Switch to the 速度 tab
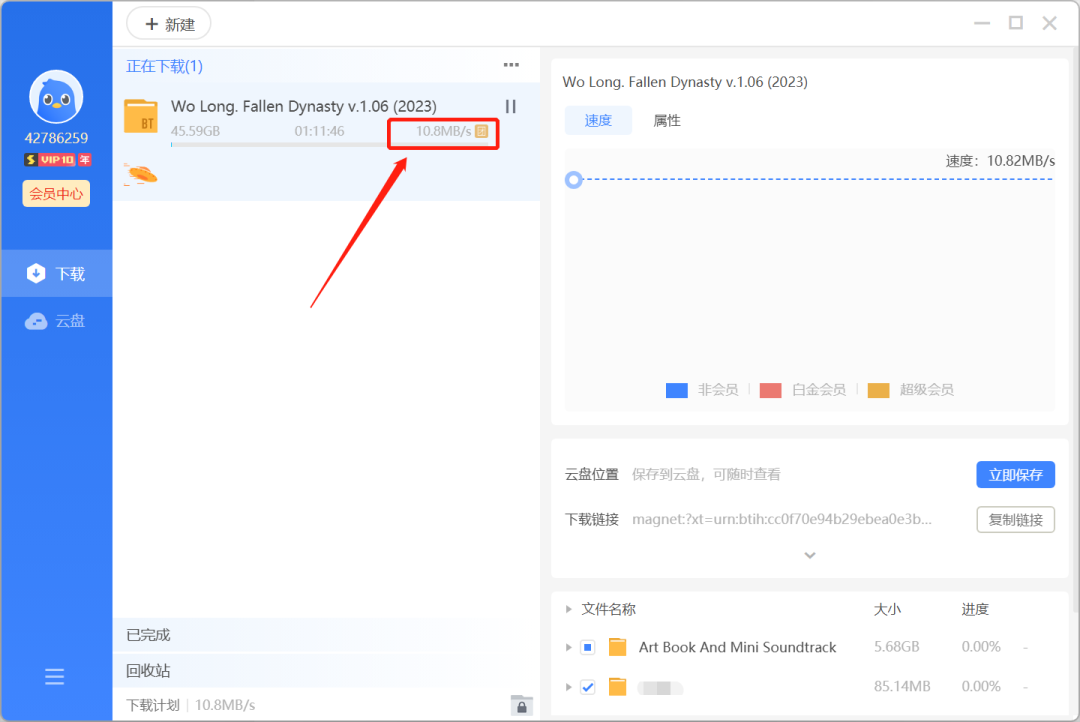Image resolution: width=1080 pixels, height=722 pixels. point(598,121)
